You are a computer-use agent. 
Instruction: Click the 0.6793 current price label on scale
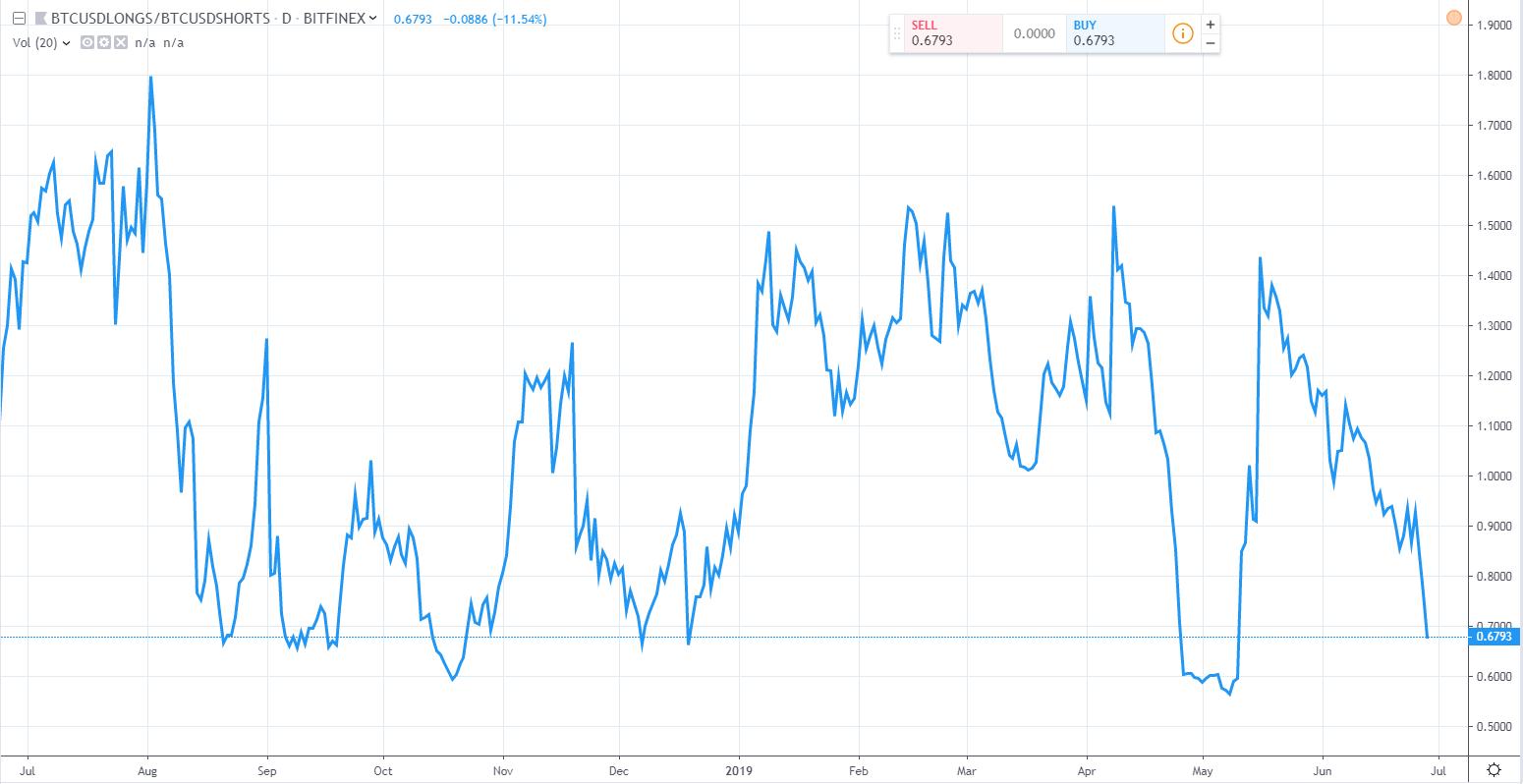click(1494, 637)
